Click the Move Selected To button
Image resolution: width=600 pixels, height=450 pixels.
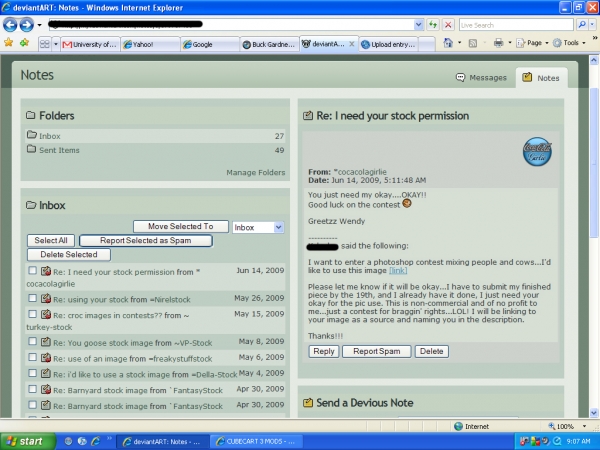181,227
